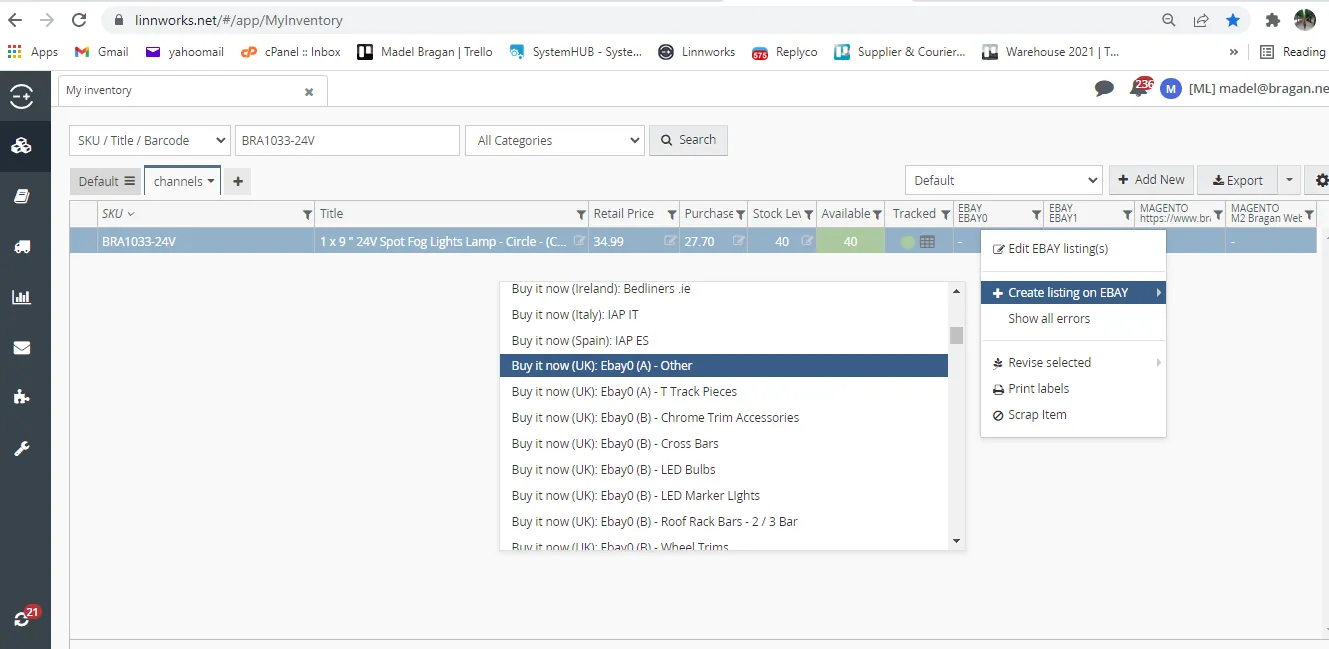1329x649 pixels.
Task: Click the Search button
Action: 688,140
